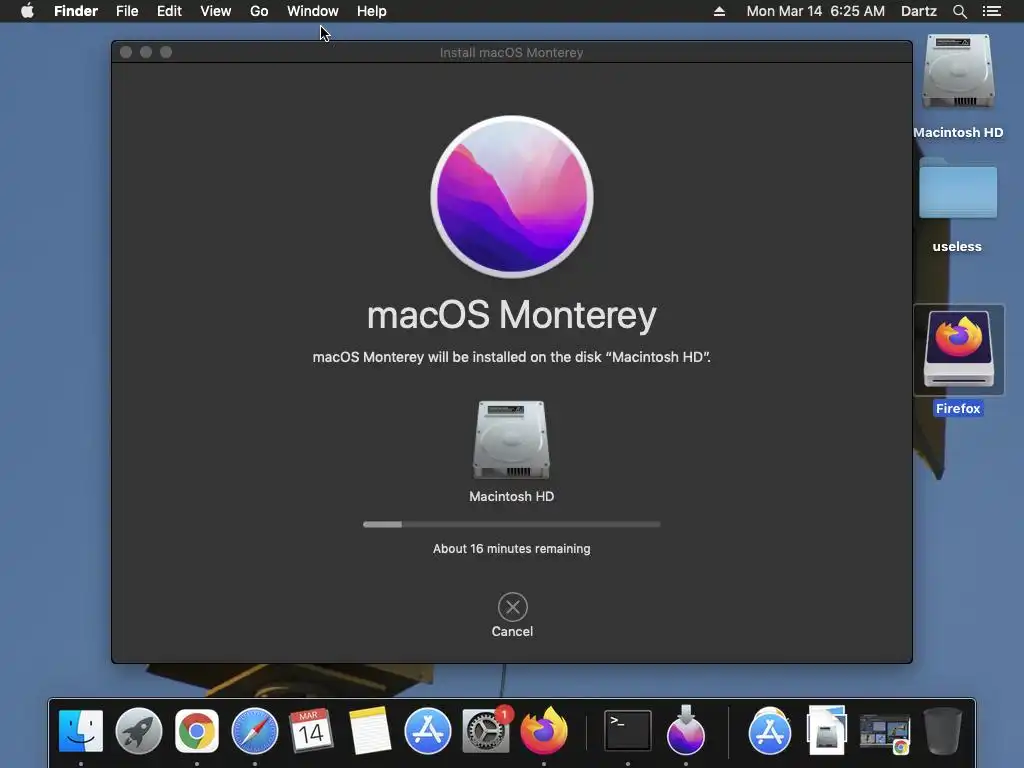Open the Dartz user menu
The height and width of the screenshot is (768, 1024).
[x=919, y=11]
